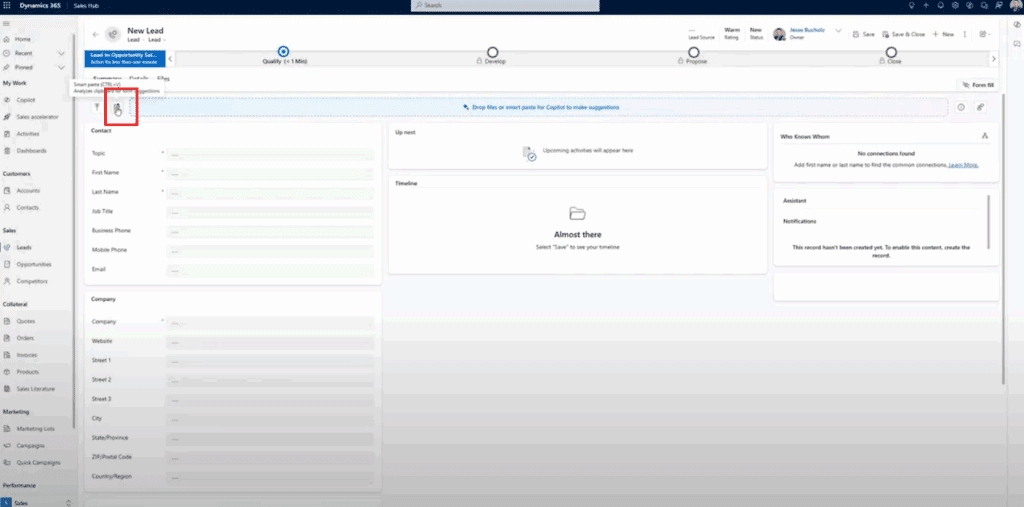Open Products under Collateral
The width and height of the screenshot is (1024, 507).
tap(27, 372)
